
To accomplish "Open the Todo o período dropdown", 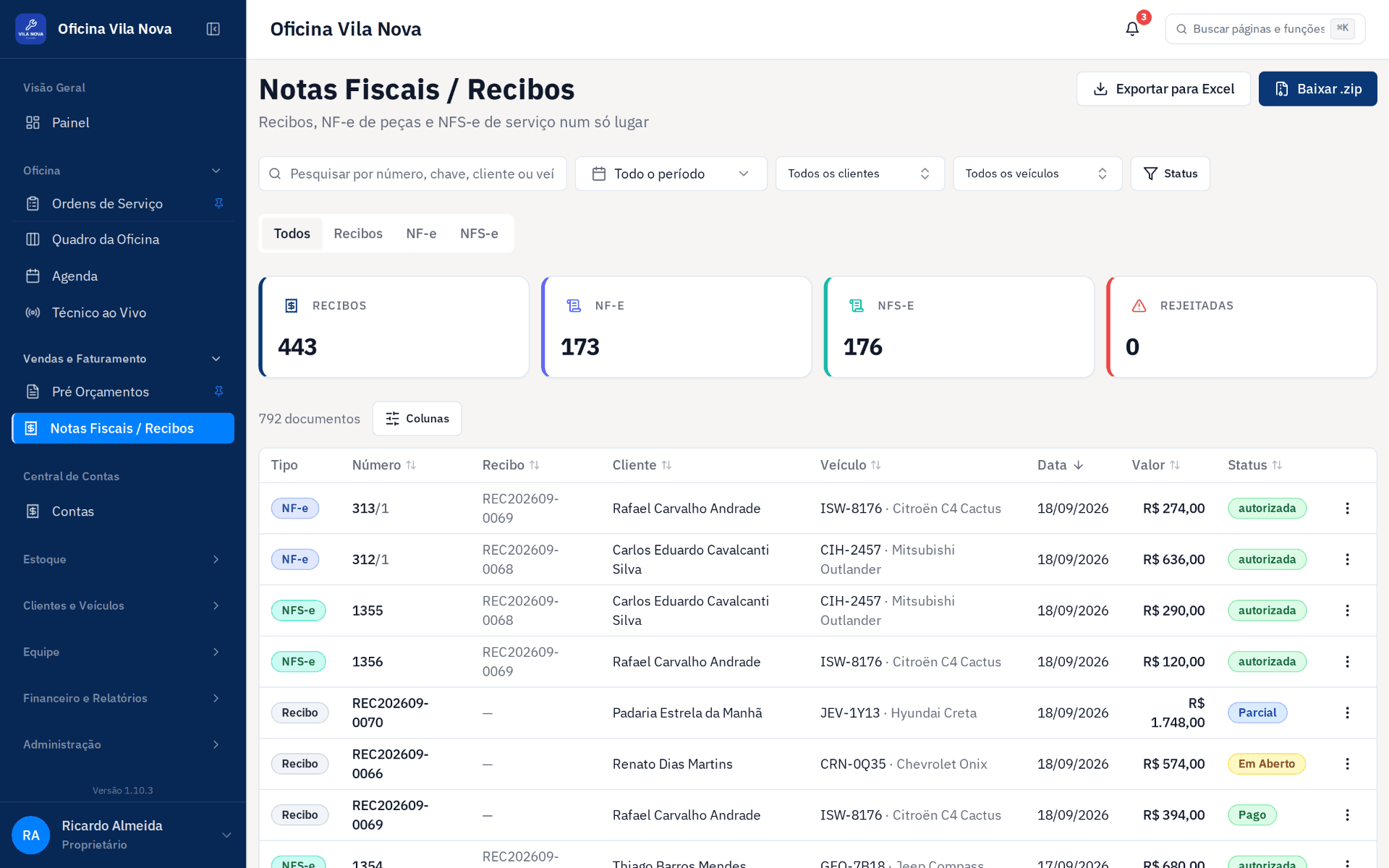I will (671, 174).
